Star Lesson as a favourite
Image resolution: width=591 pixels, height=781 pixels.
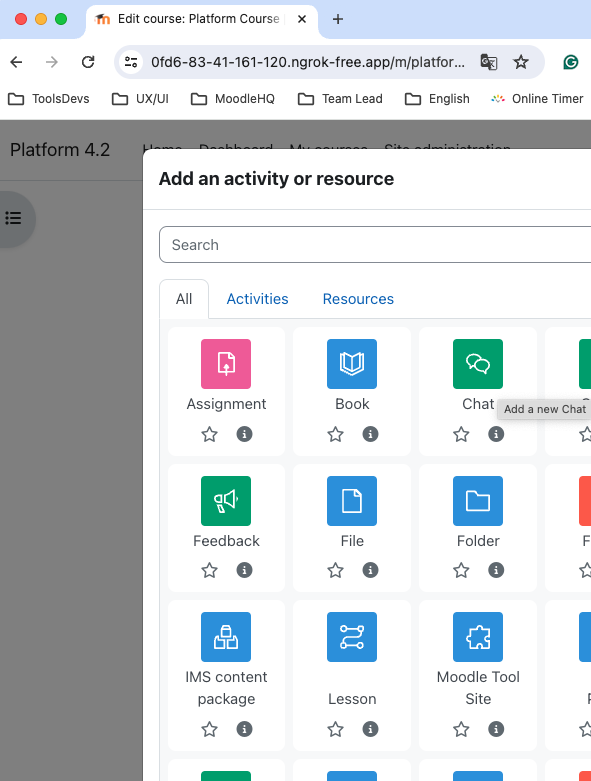coord(336,729)
